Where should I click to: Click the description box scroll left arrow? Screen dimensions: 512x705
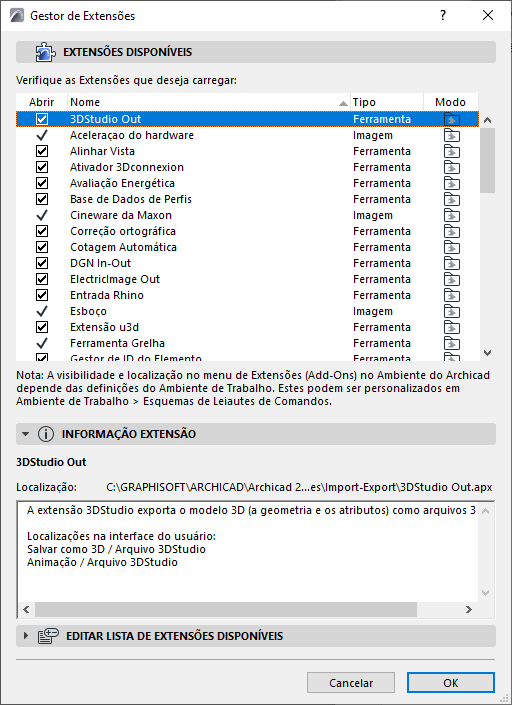(x=26, y=610)
